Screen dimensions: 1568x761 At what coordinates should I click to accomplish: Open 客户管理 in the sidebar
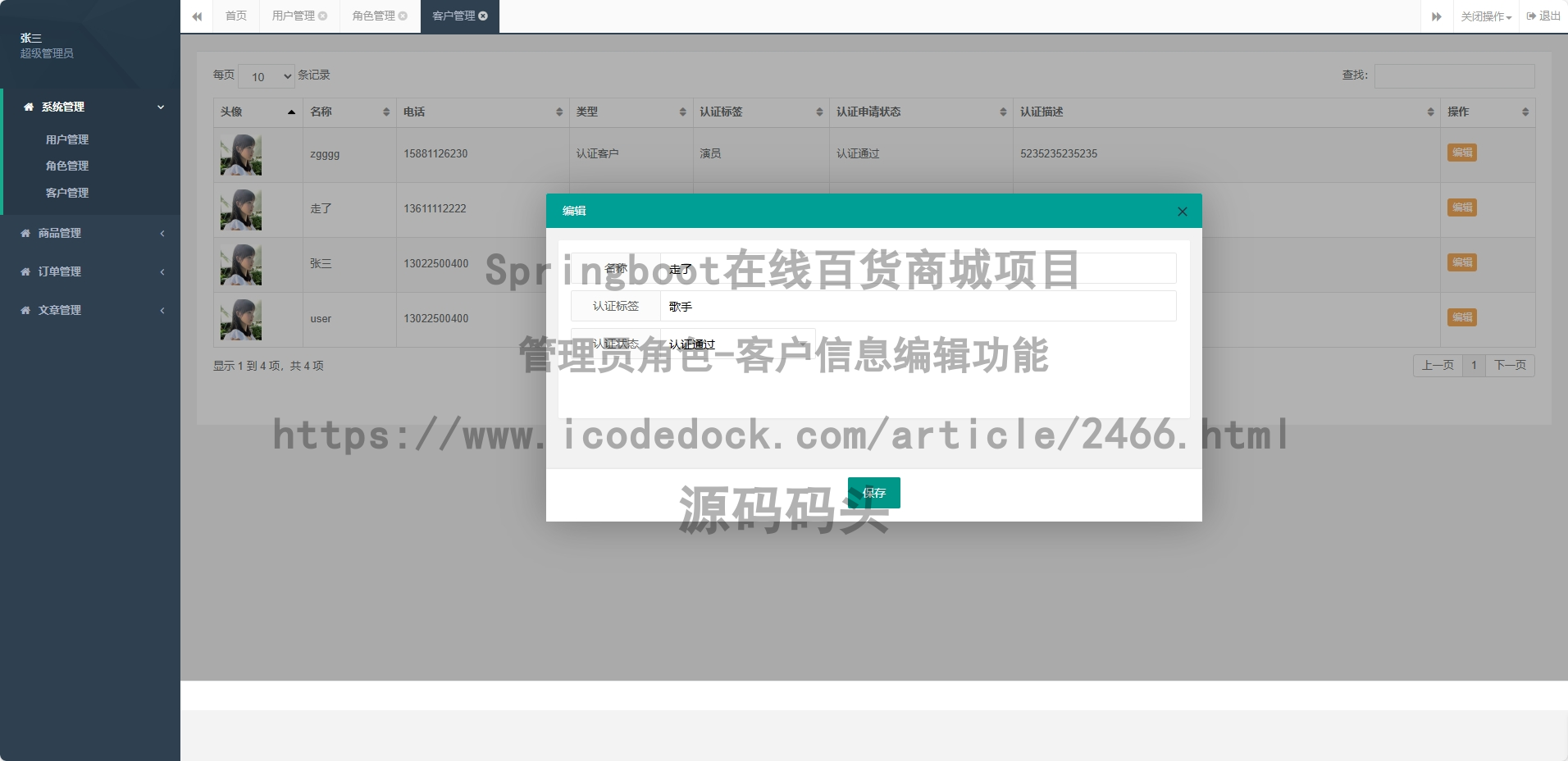[67, 193]
